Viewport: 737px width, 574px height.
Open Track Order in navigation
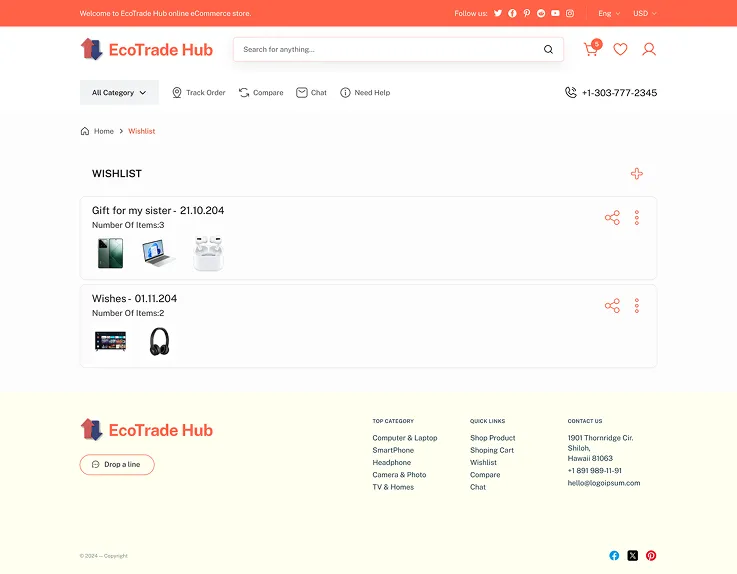click(x=198, y=93)
